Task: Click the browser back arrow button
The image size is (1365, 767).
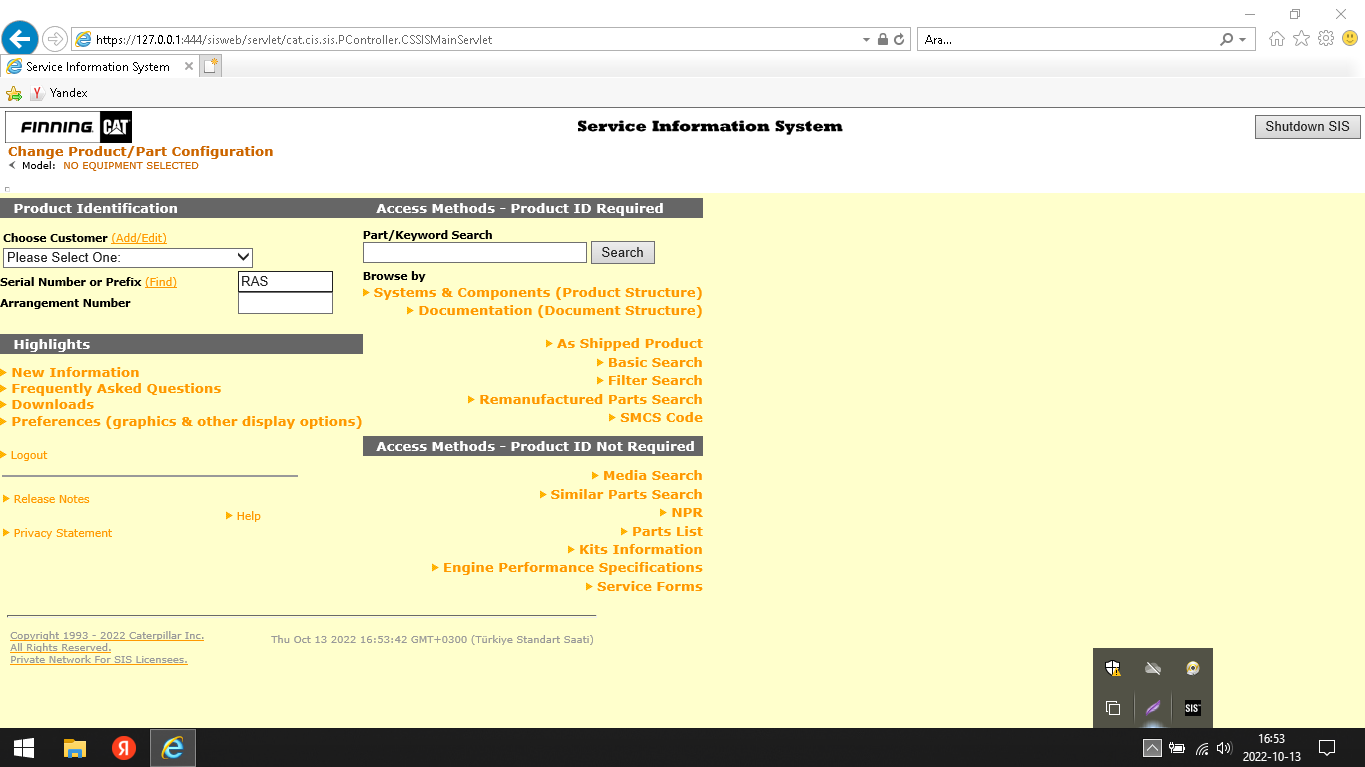Action: tap(20, 39)
